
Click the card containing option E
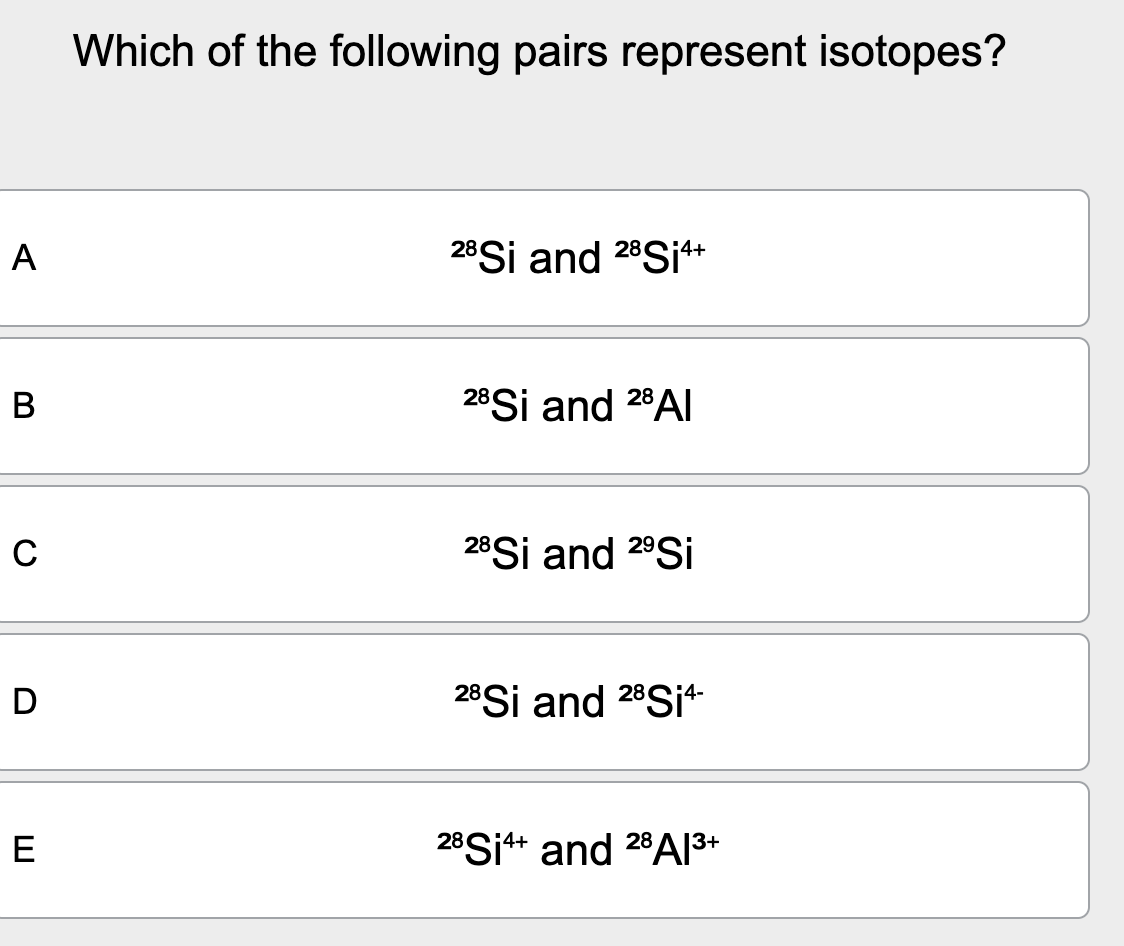545,849
